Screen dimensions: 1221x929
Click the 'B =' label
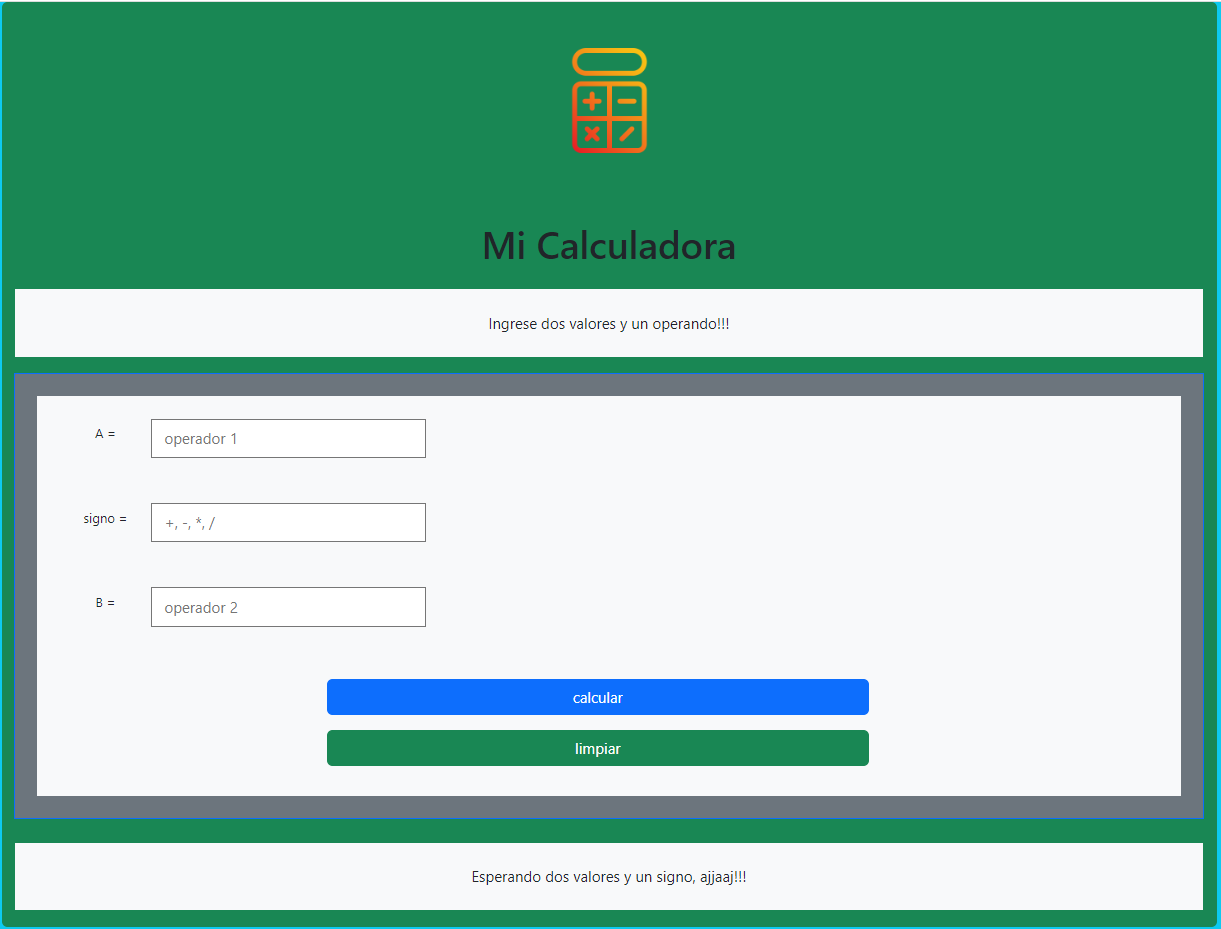(105, 603)
